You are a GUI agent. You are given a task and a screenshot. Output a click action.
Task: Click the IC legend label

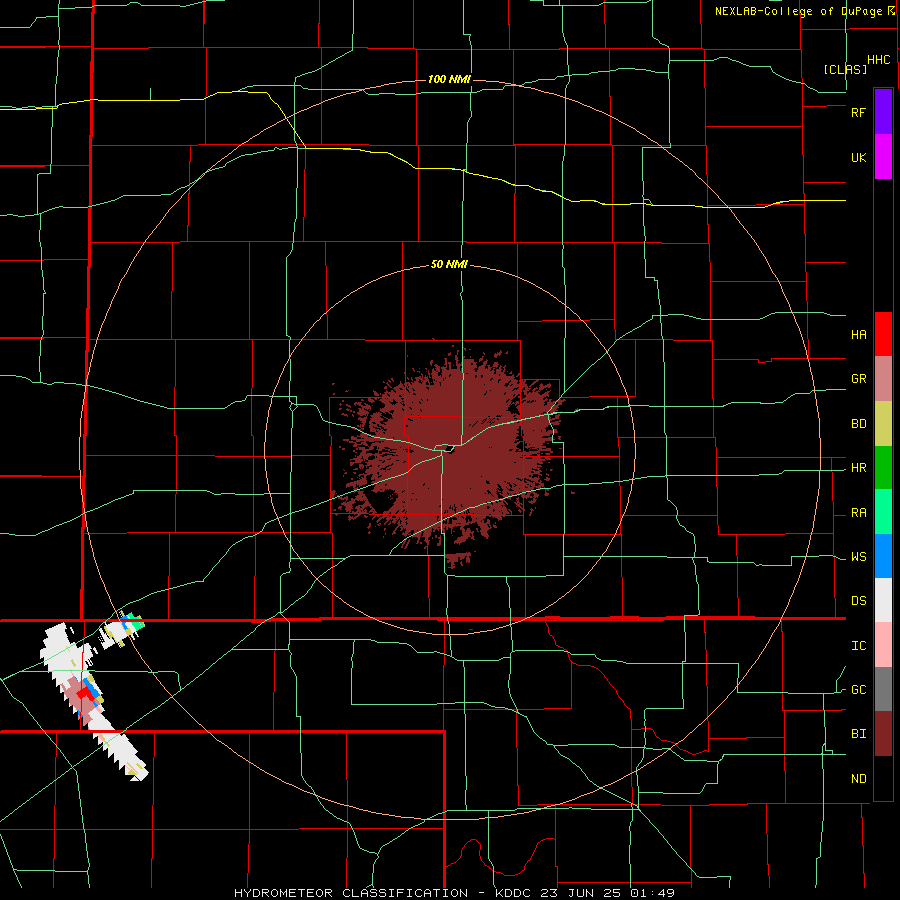point(859,646)
